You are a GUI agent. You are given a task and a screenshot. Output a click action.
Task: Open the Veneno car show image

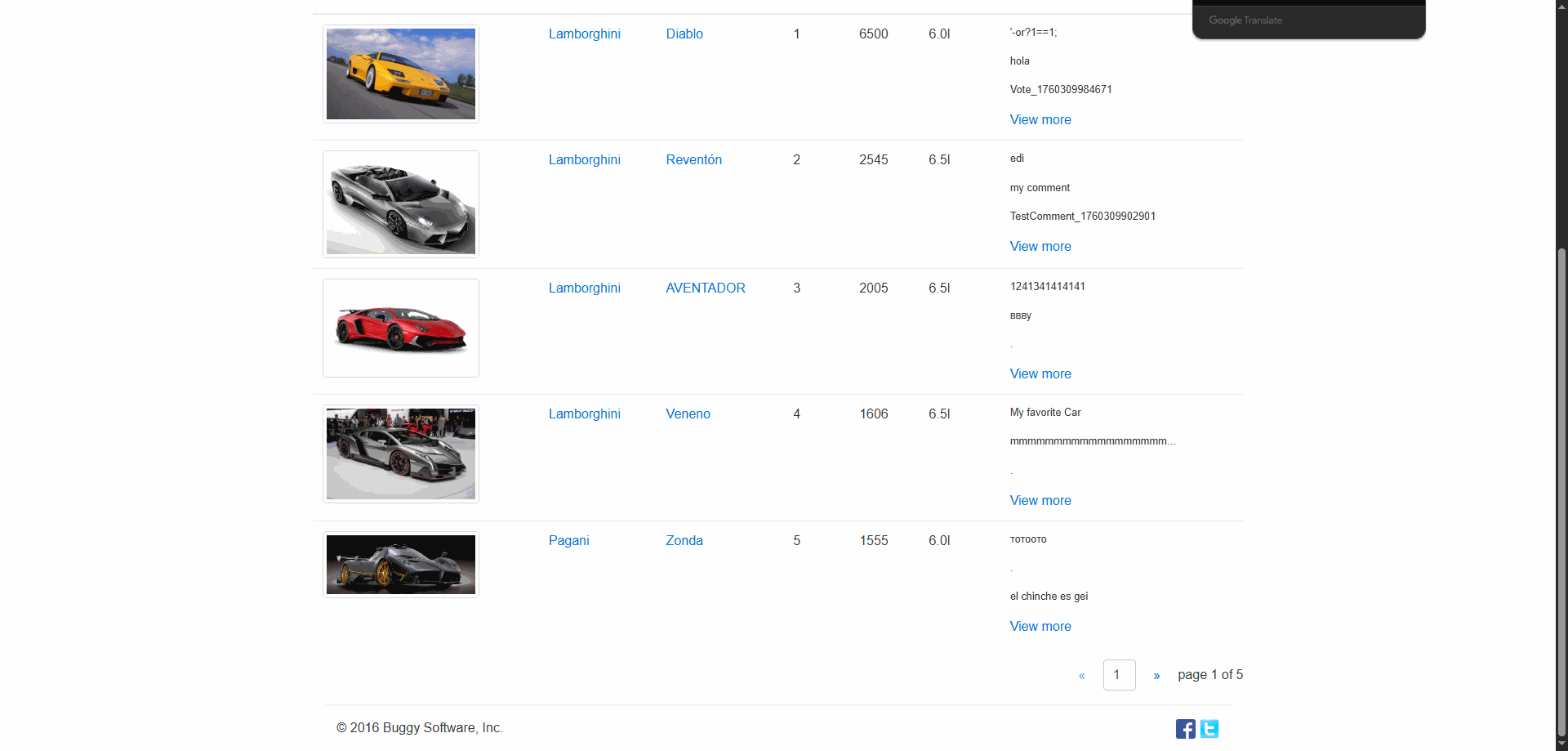[401, 454]
